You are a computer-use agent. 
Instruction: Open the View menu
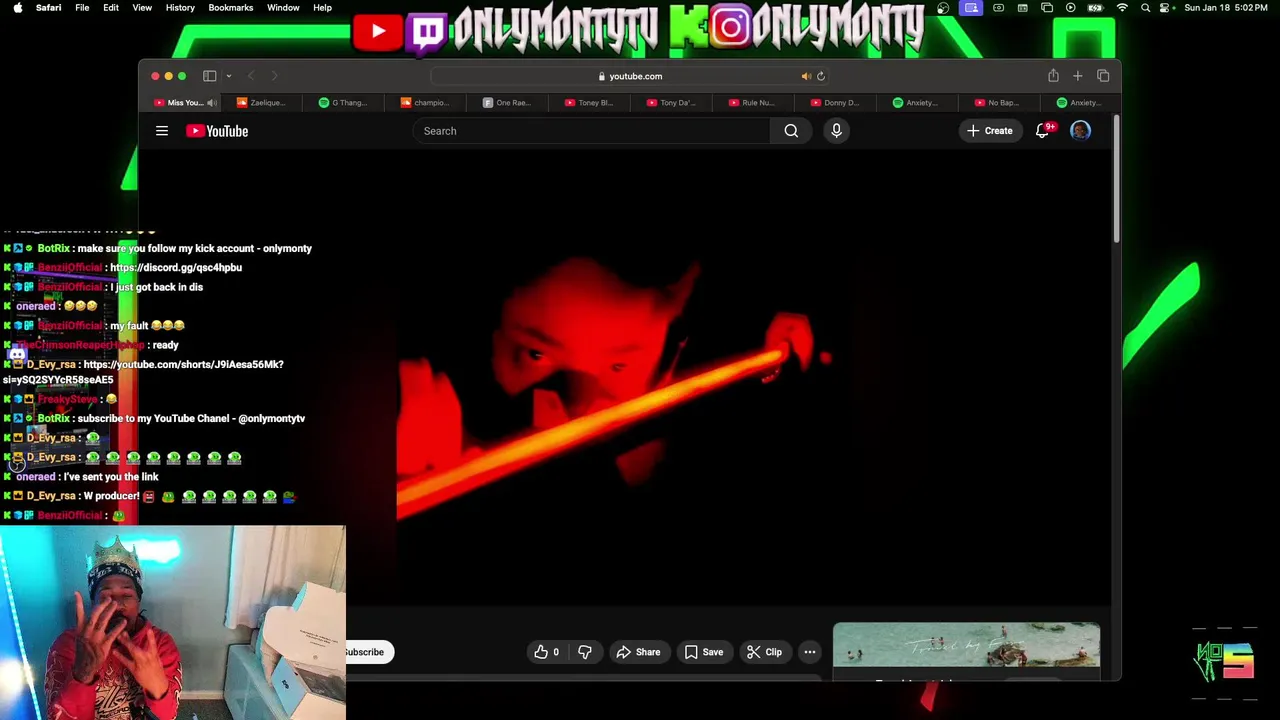coord(142,8)
